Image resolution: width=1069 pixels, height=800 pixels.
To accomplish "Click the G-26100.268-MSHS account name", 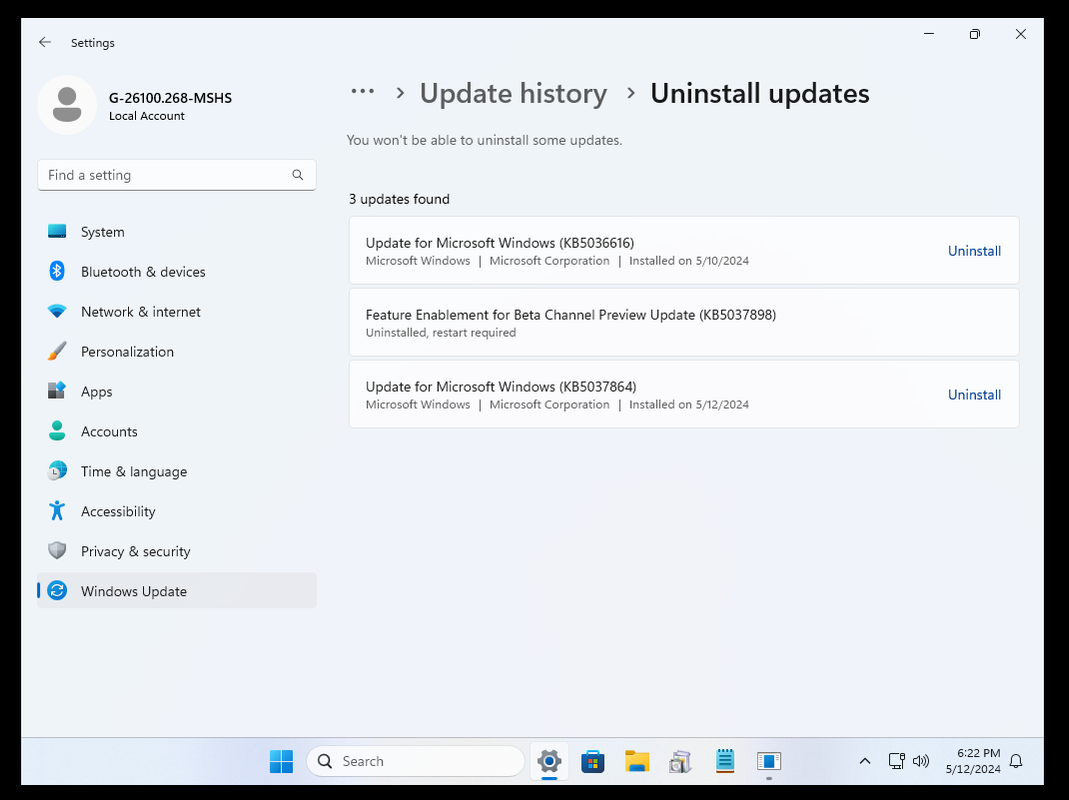I will point(170,98).
